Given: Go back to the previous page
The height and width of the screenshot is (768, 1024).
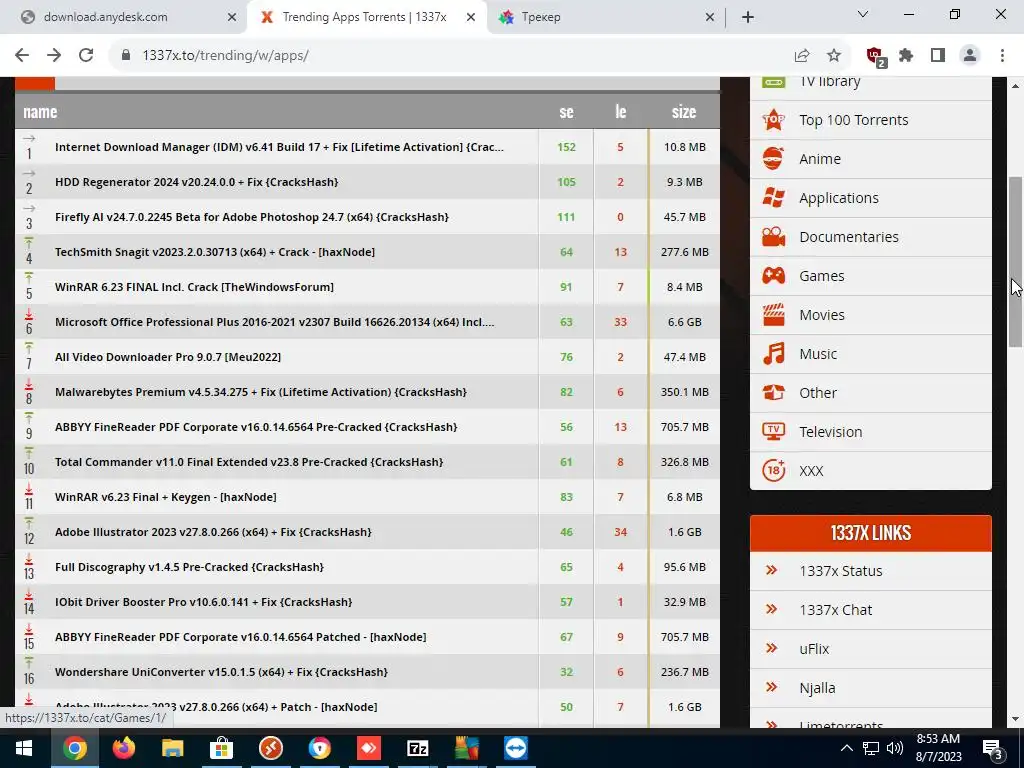Looking at the screenshot, I should (22, 55).
